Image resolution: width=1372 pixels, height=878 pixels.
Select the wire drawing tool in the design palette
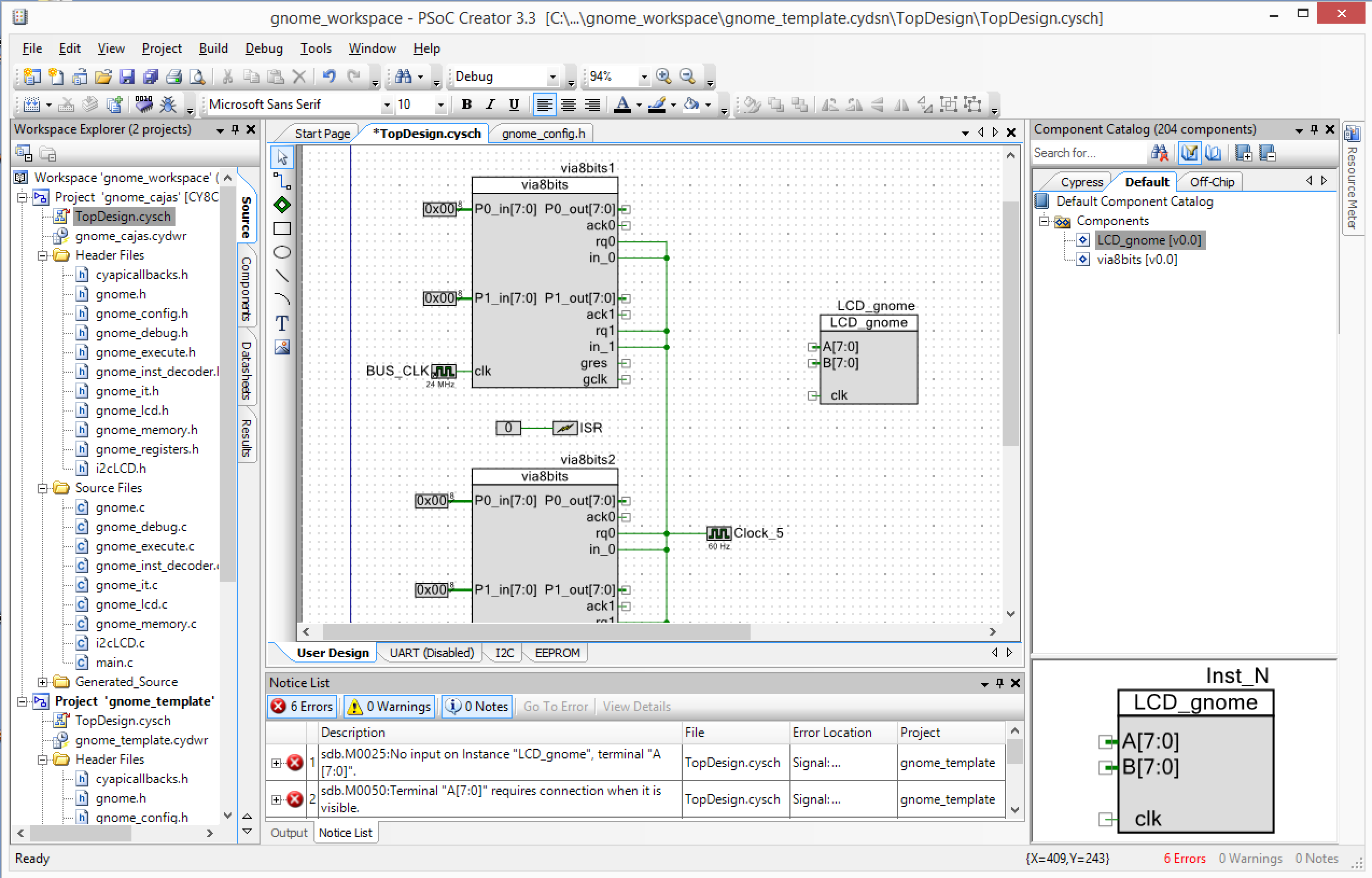click(x=282, y=182)
